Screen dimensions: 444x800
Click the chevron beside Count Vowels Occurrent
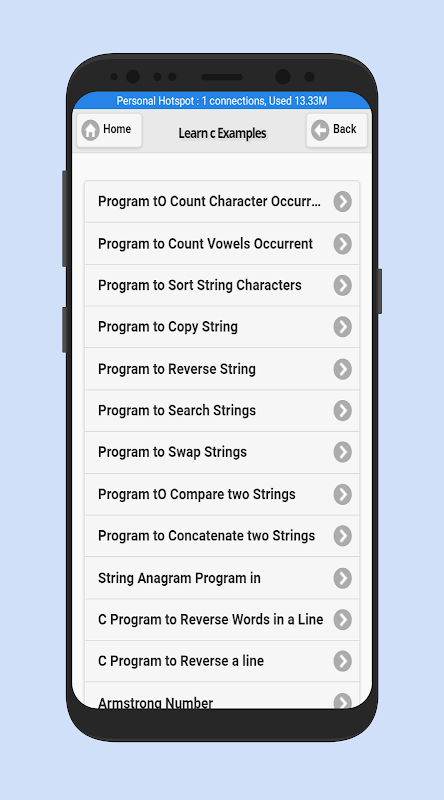tap(343, 244)
